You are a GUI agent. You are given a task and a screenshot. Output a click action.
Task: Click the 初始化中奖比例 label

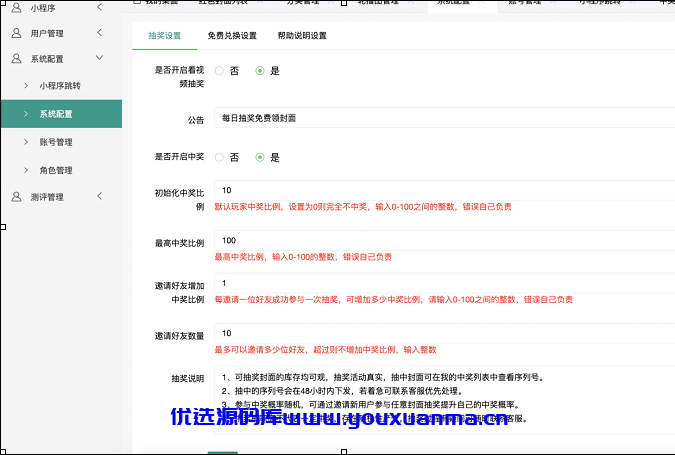point(179,200)
